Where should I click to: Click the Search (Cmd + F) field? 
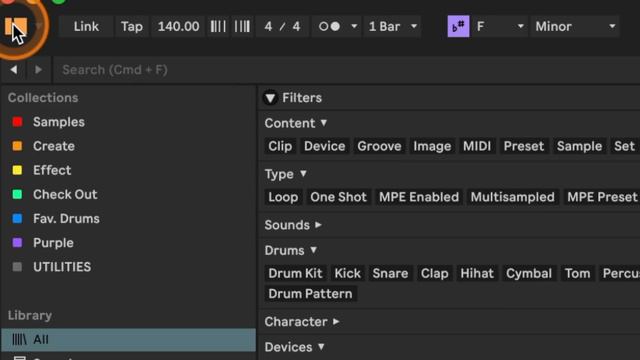point(346,70)
